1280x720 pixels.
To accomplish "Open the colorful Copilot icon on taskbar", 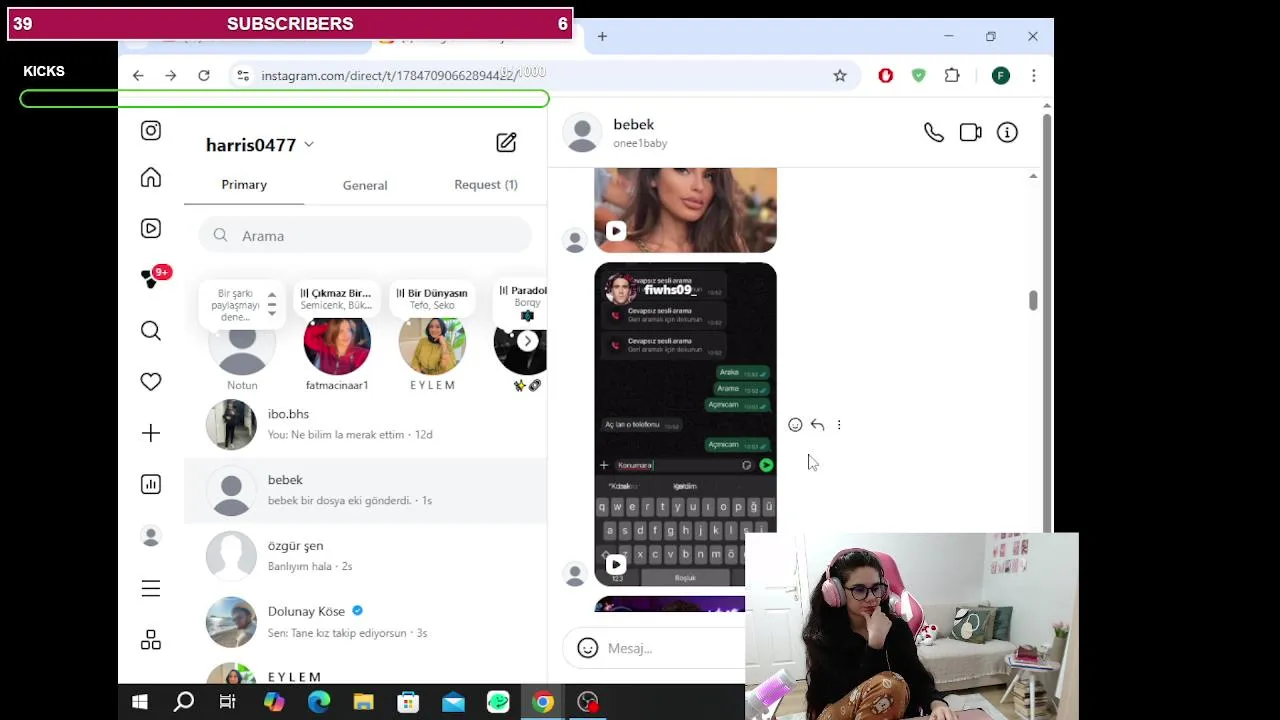I will click(x=273, y=702).
